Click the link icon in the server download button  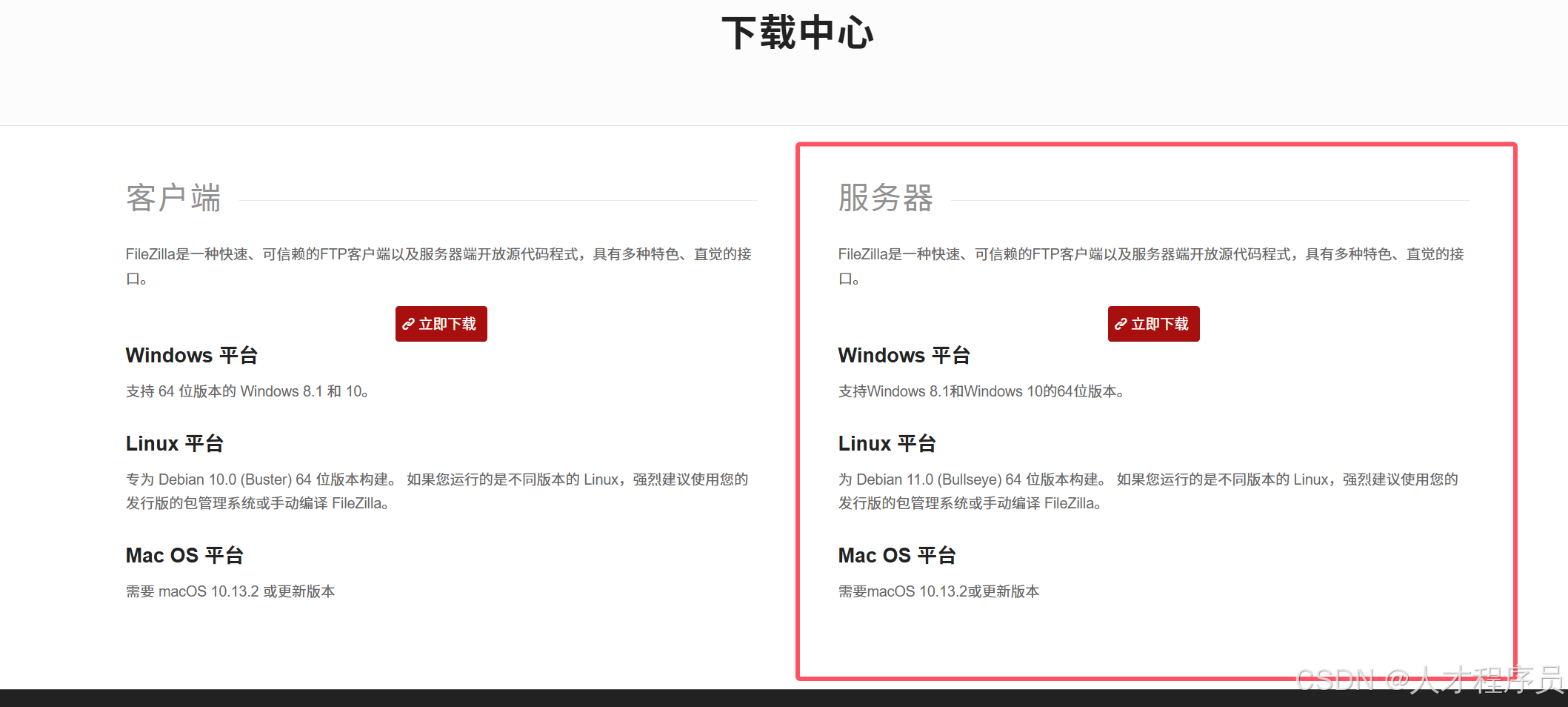pos(1121,324)
